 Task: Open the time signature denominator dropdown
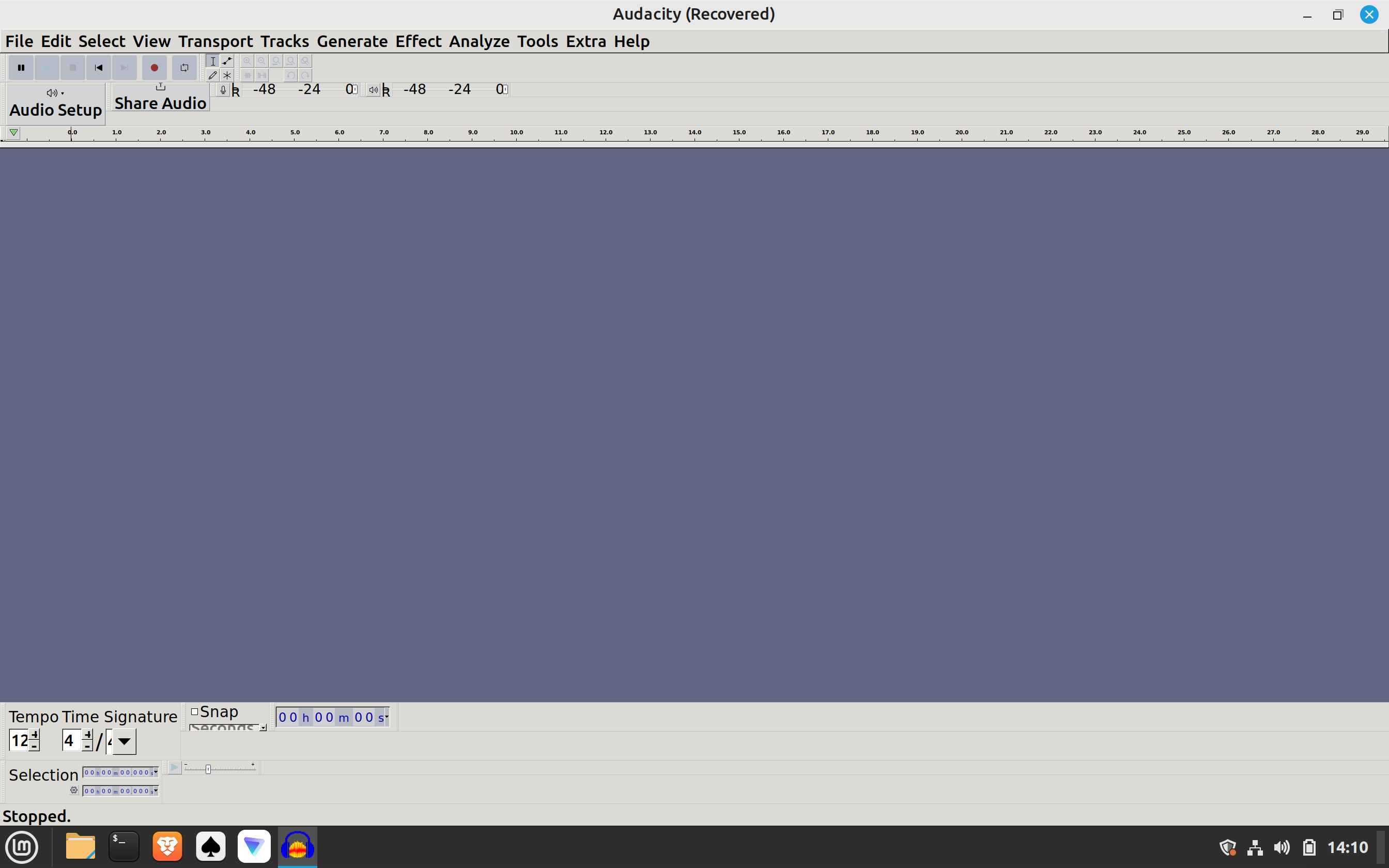(124, 741)
